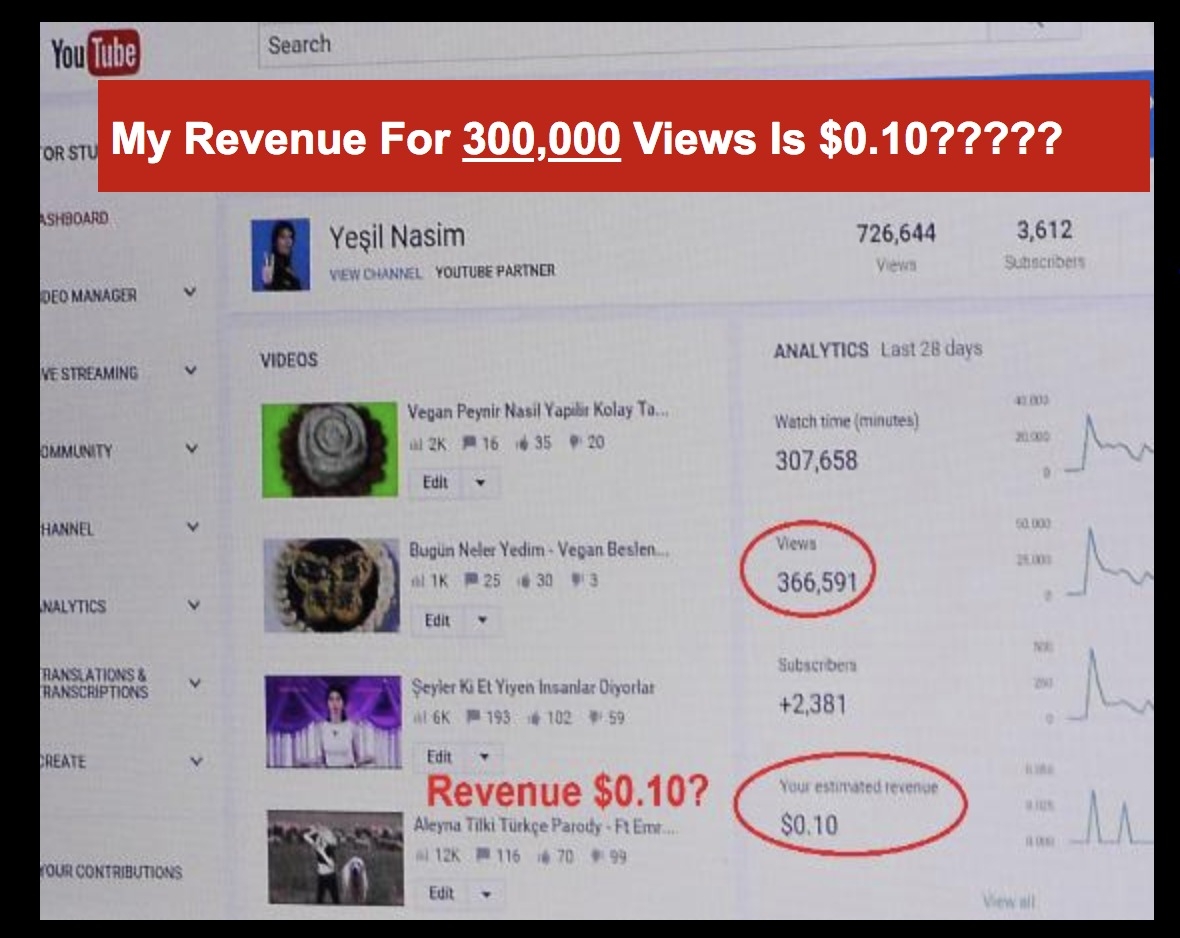The image size is (1180, 938).
Task: Click the Yeşil Nasim channel avatar
Action: click(x=280, y=254)
